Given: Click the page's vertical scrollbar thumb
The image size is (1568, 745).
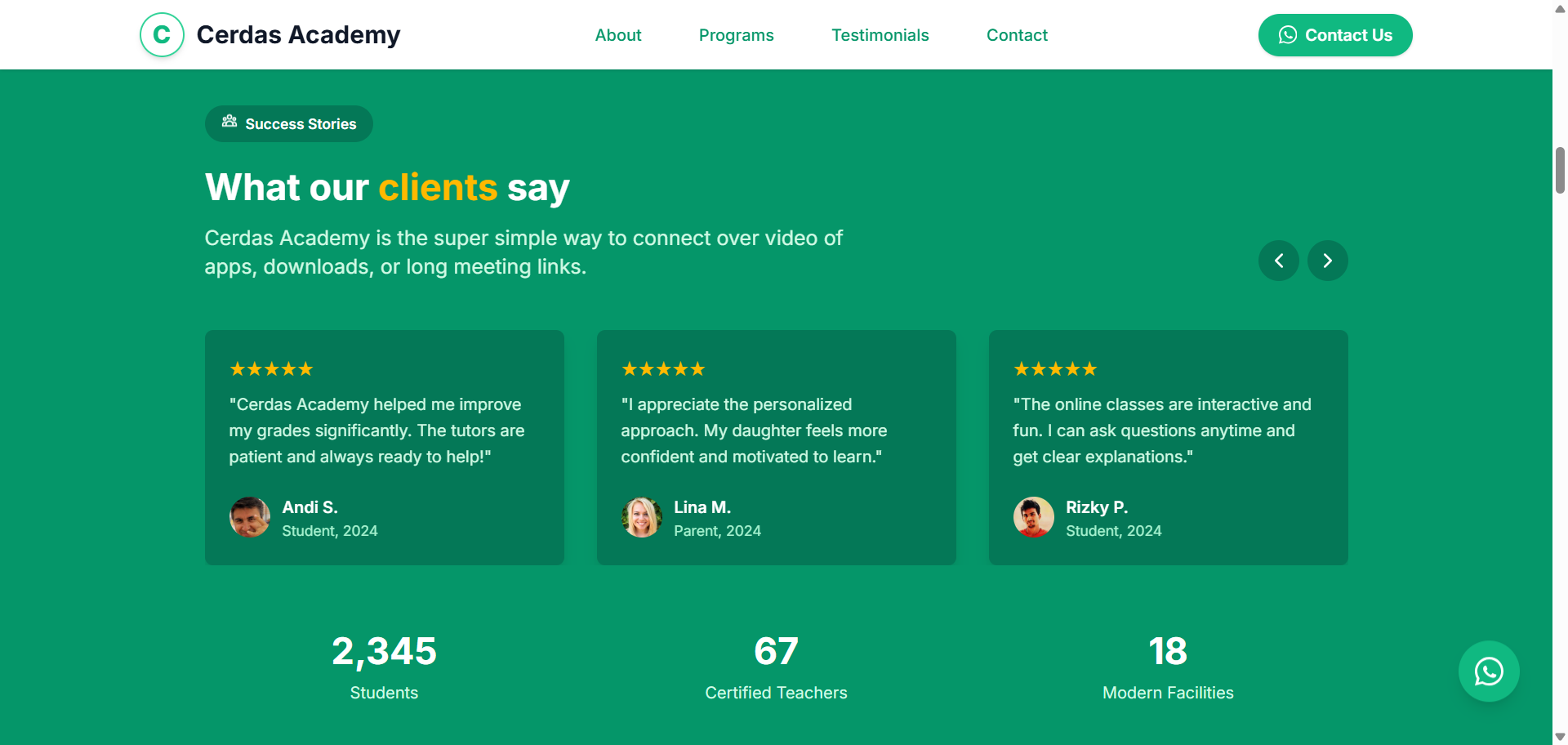Looking at the screenshot, I should coord(1560,170).
